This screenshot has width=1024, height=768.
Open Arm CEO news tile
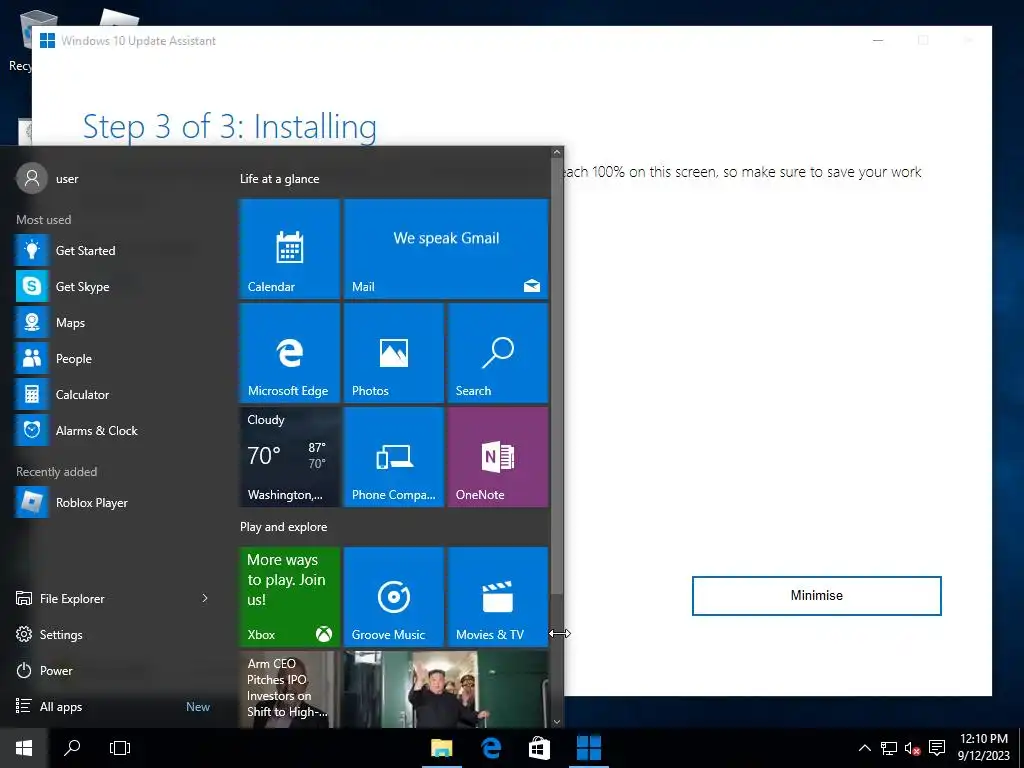[289, 689]
